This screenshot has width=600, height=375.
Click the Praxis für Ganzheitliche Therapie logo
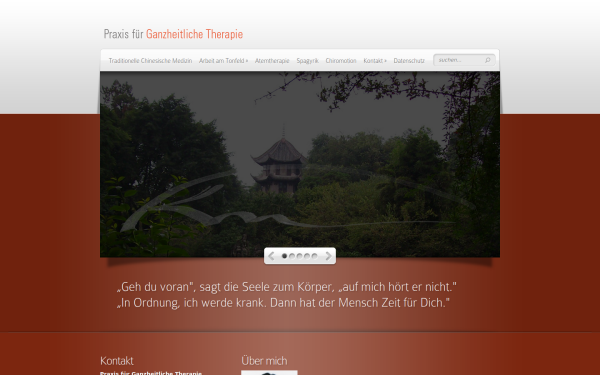(x=173, y=34)
